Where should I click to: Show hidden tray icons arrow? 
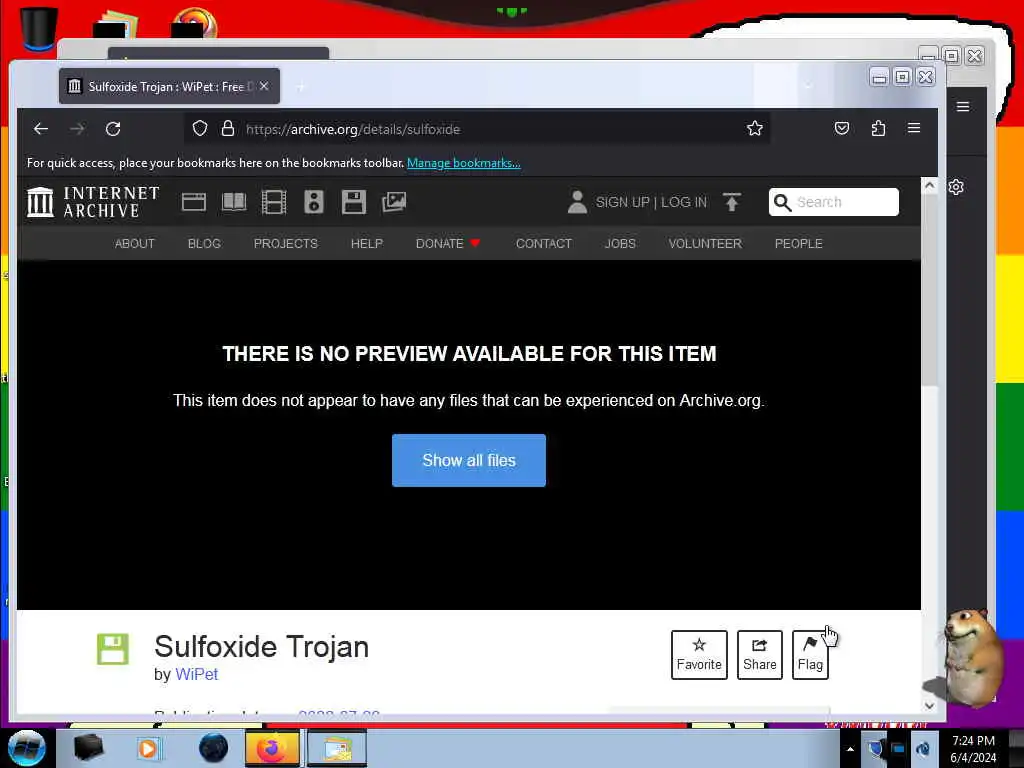pos(850,749)
